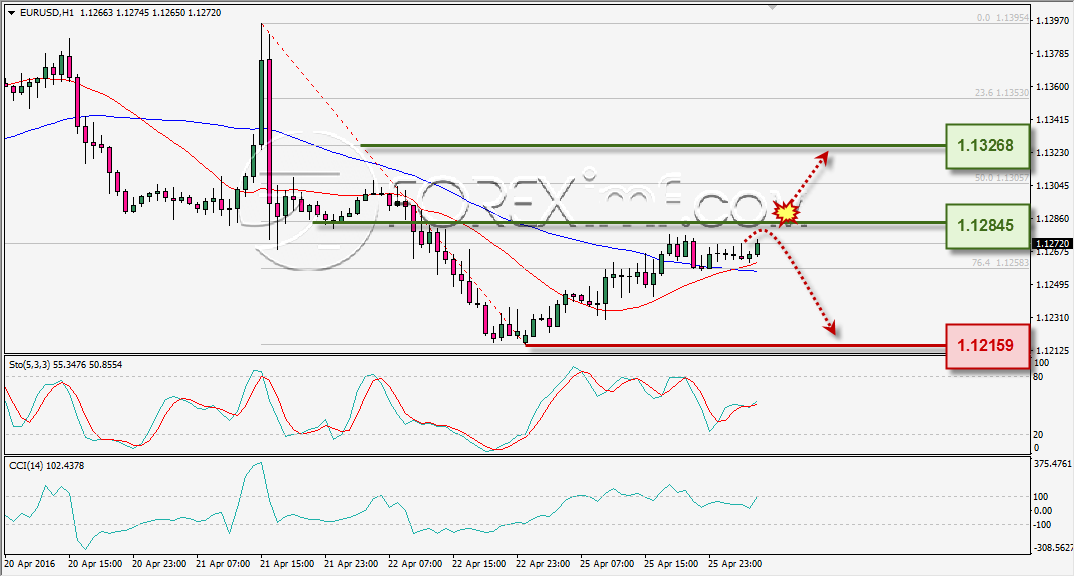The image size is (1075, 577).
Task: Open the chart menu triangle beside EURUSD,H1
Action: (x=12, y=13)
